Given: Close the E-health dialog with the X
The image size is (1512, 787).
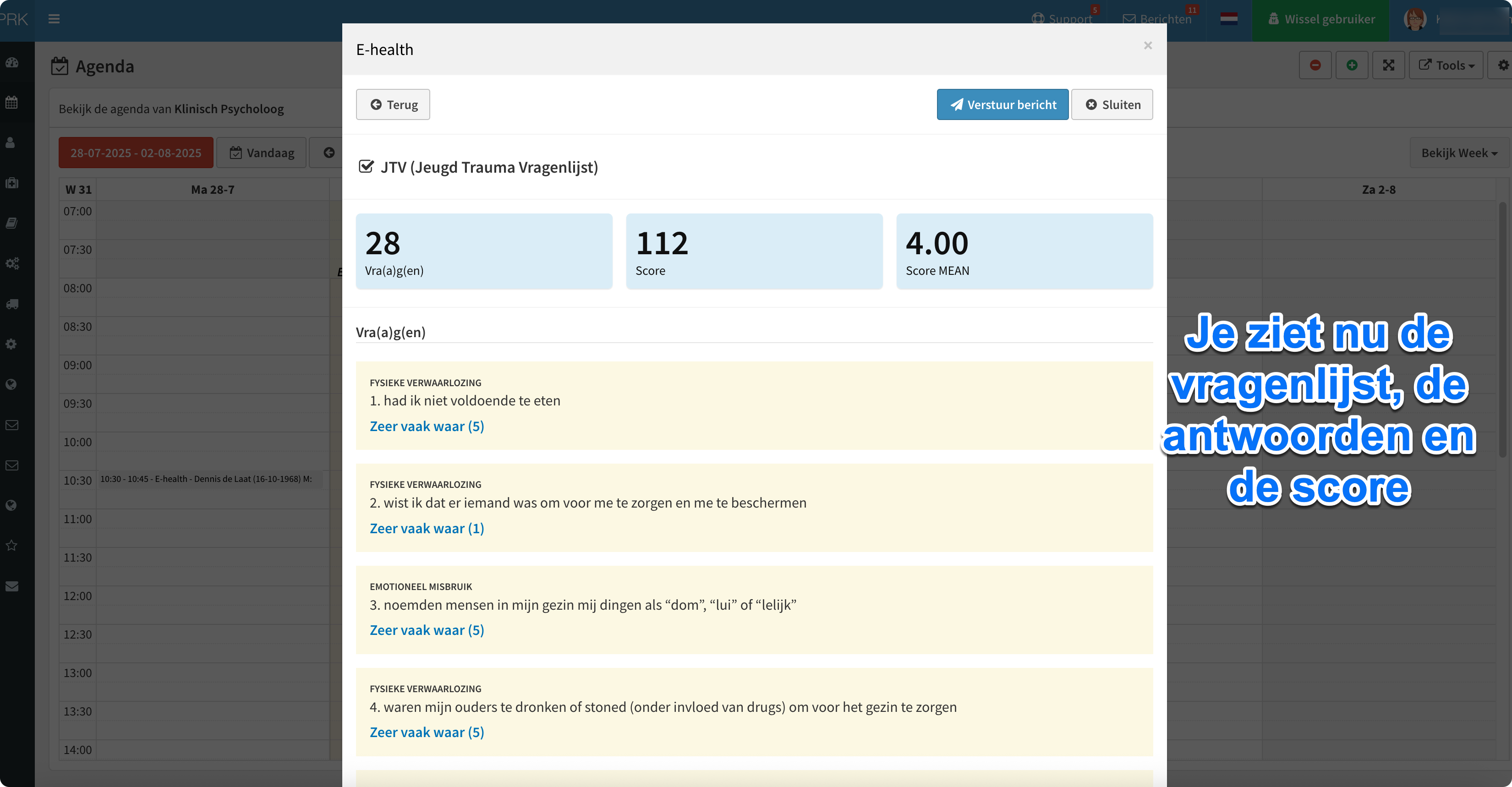Looking at the screenshot, I should click(1147, 45).
